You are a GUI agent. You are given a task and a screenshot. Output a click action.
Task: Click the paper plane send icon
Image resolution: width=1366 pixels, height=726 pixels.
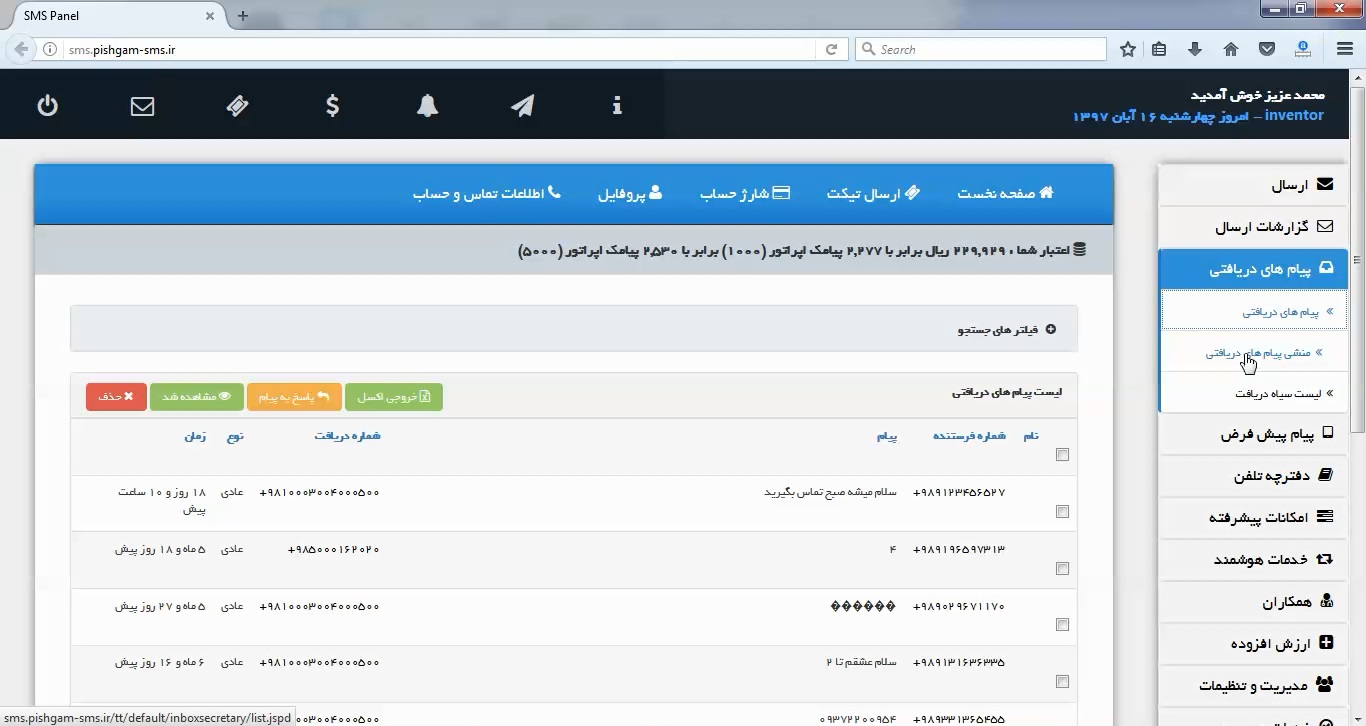pos(522,105)
